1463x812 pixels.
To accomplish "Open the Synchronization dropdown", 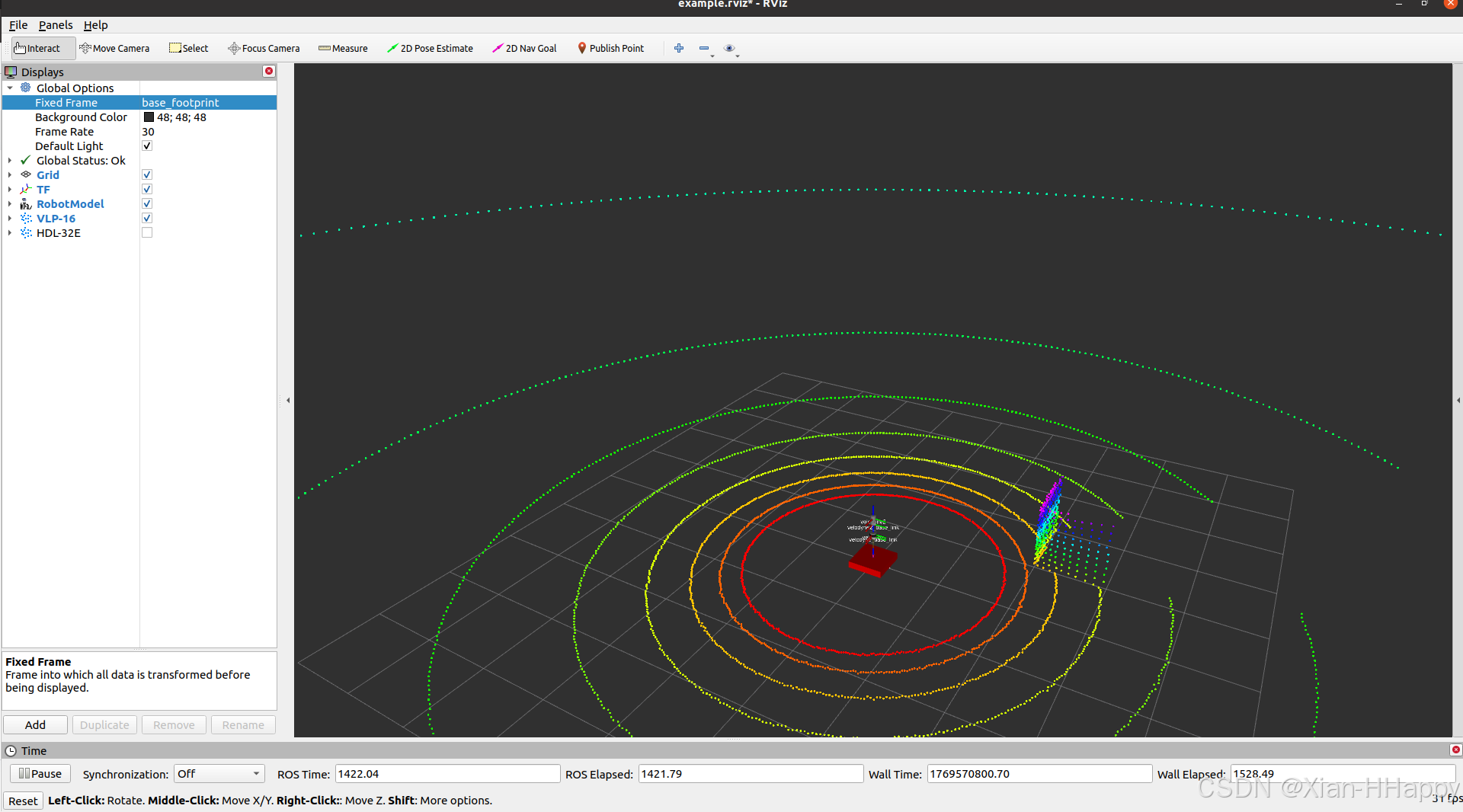I will click(x=219, y=773).
